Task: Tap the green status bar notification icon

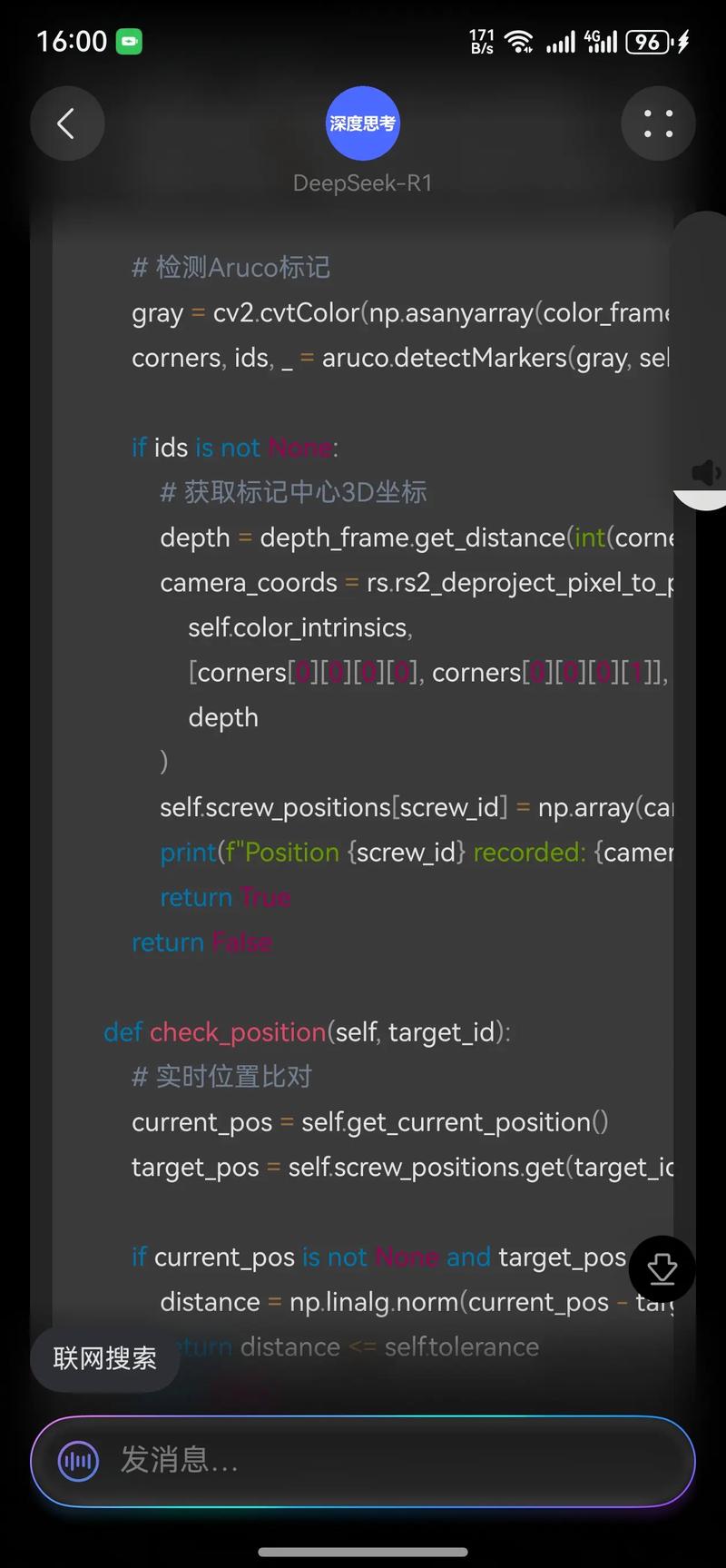Action: pos(129,42)
